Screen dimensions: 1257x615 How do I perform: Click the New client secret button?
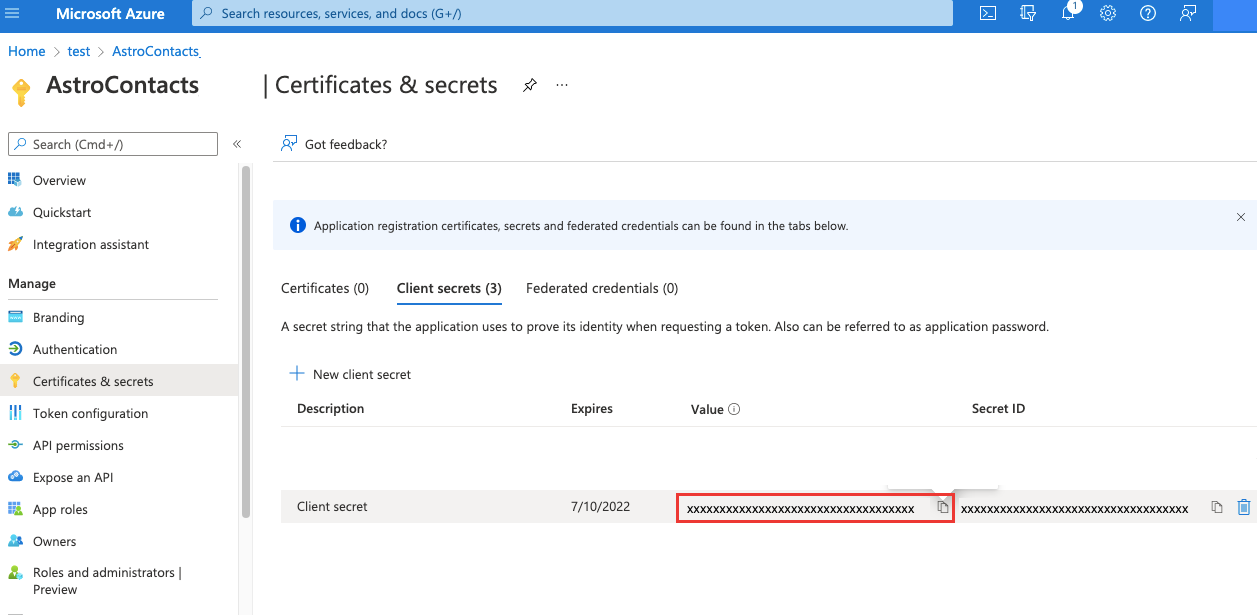[350, 374]
